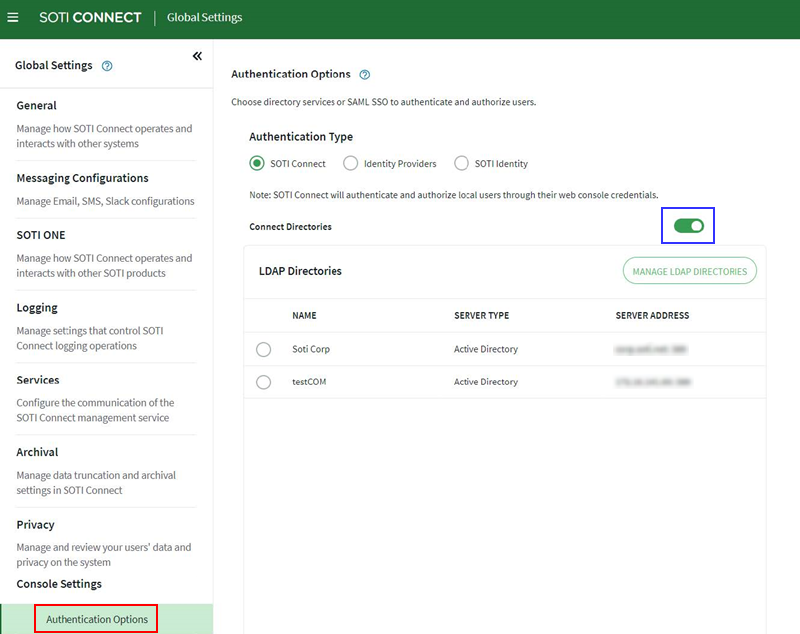Click the LDAP Directories heading
The width and height of the screenshot is (800, 634).
click(x=300, y=271)
